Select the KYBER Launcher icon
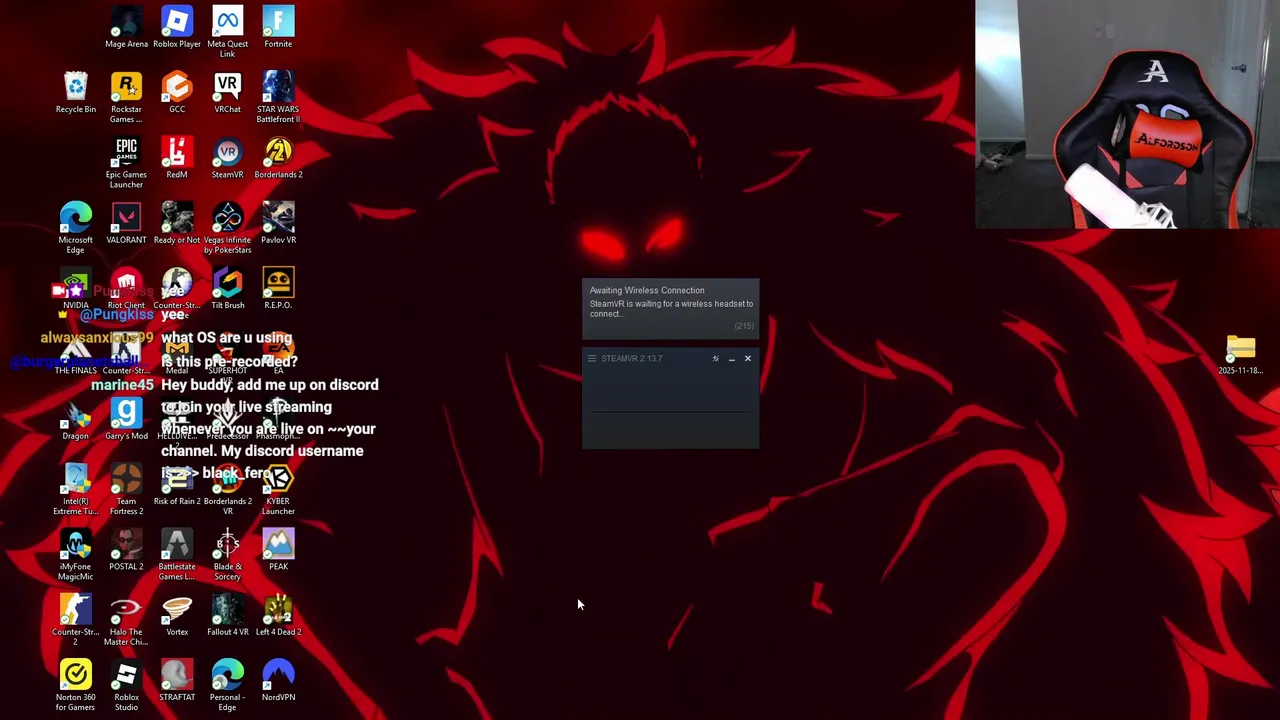The image size is (1280, 720). click(278, 489)
